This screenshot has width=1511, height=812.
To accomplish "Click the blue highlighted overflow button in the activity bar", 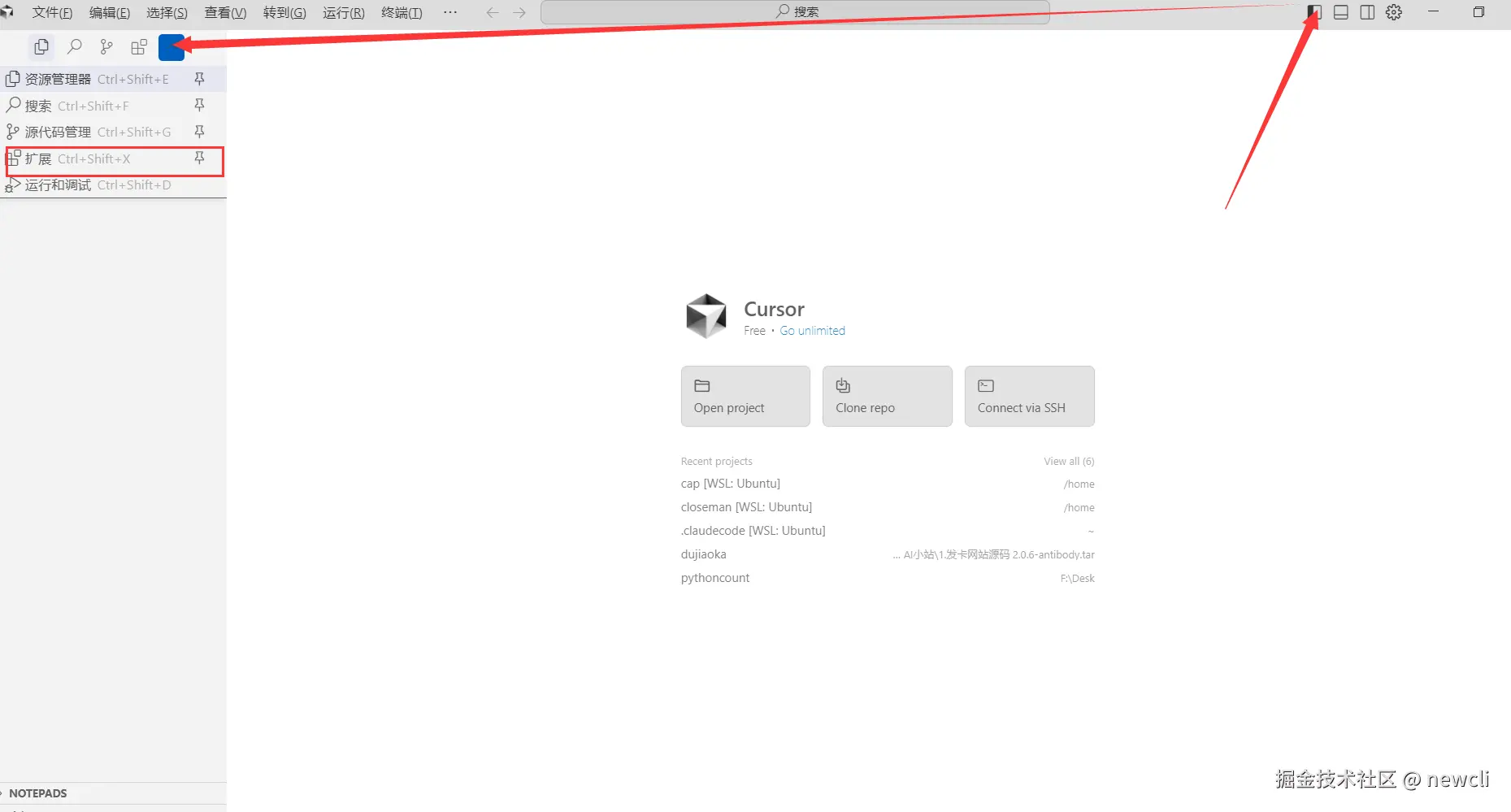I will (x=172, y=47).
